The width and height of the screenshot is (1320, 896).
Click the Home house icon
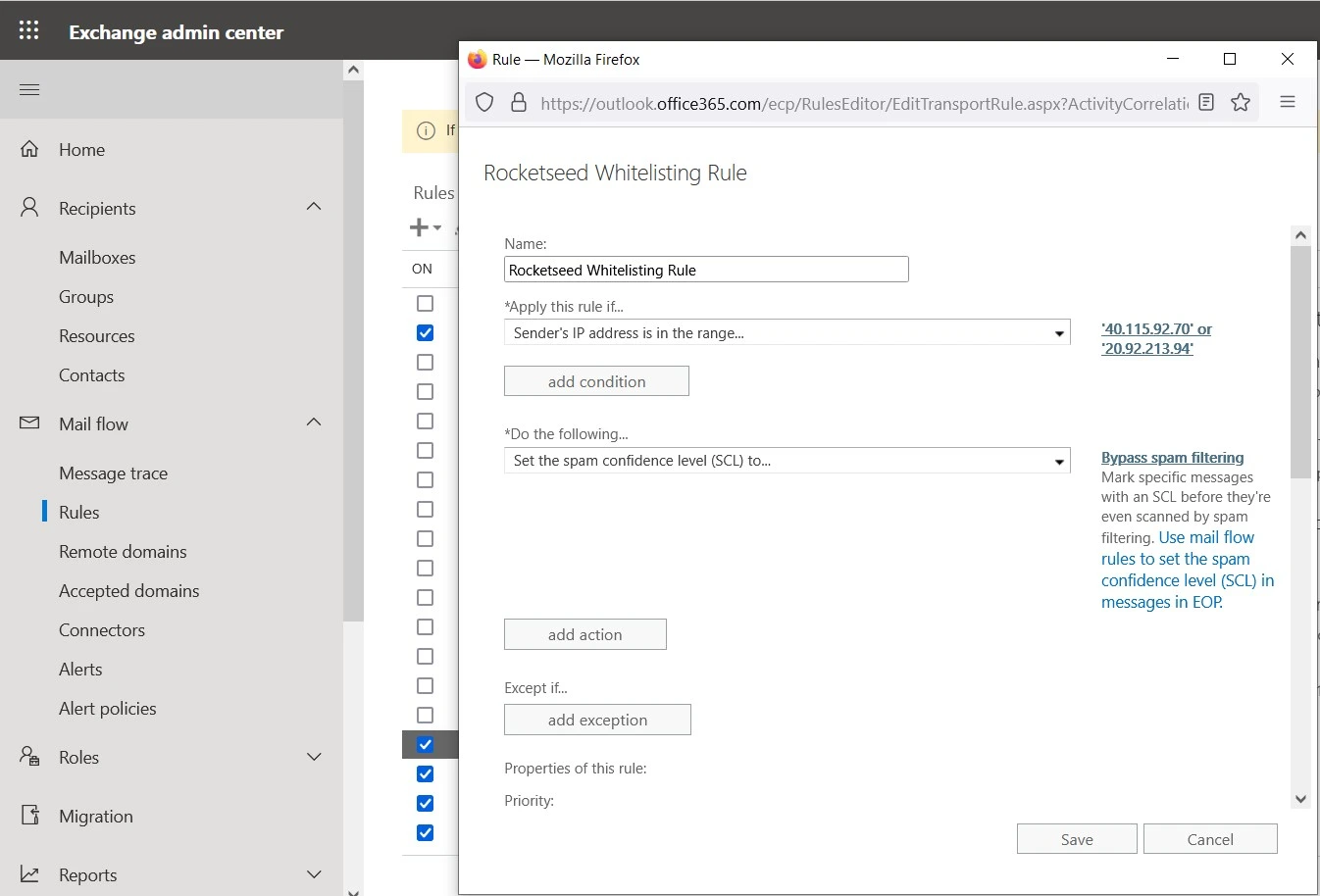(x=29, y=149)
